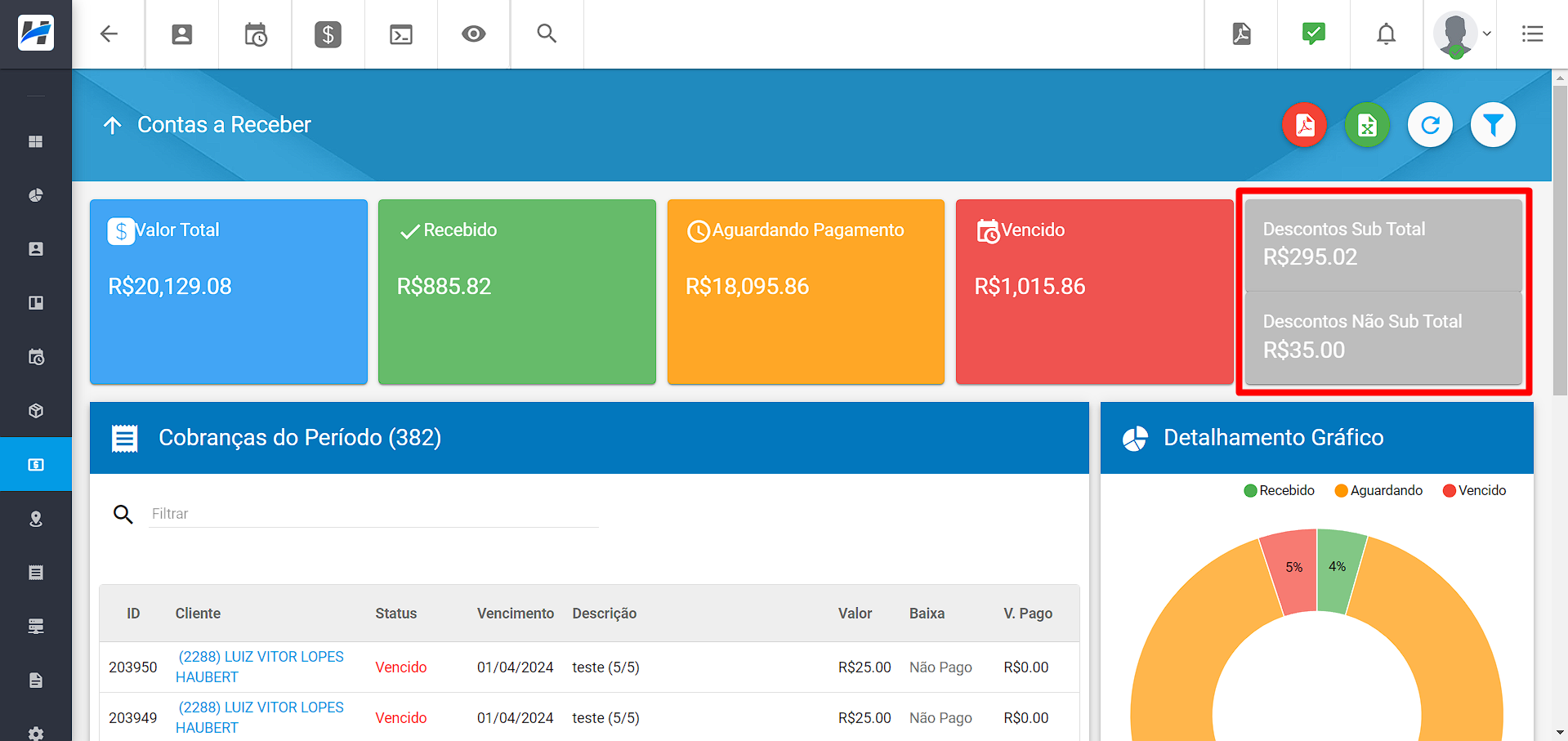
Task: Open client link in row 203949
Action: 260,717
